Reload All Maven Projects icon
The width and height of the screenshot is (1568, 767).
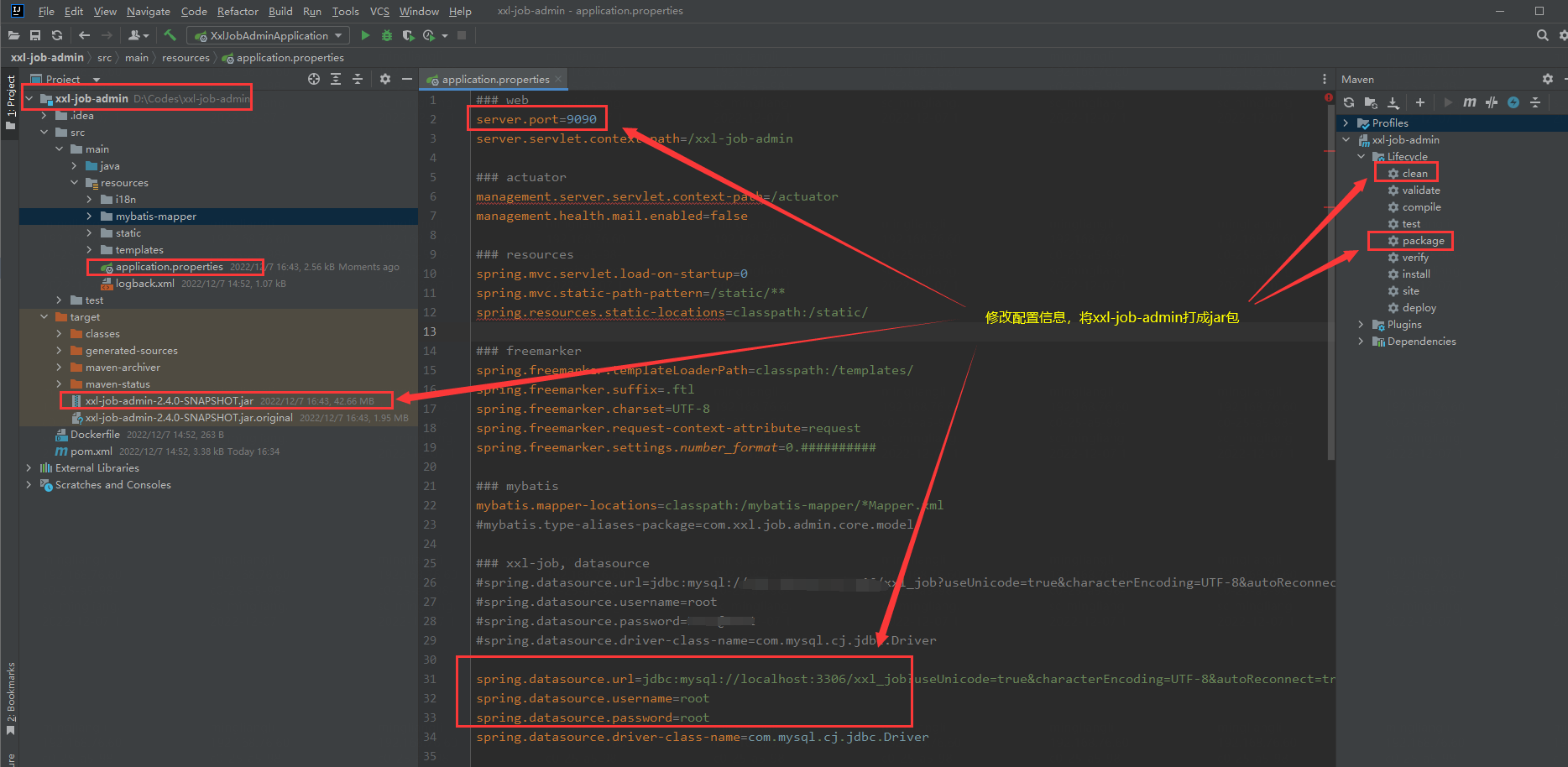(1349, 102)
